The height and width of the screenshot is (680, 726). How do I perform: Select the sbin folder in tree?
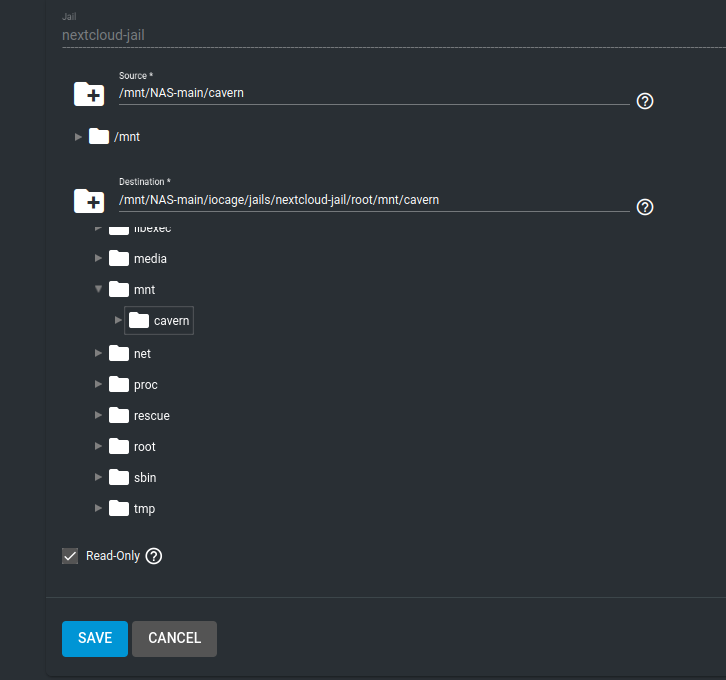[x=144, y=478]
